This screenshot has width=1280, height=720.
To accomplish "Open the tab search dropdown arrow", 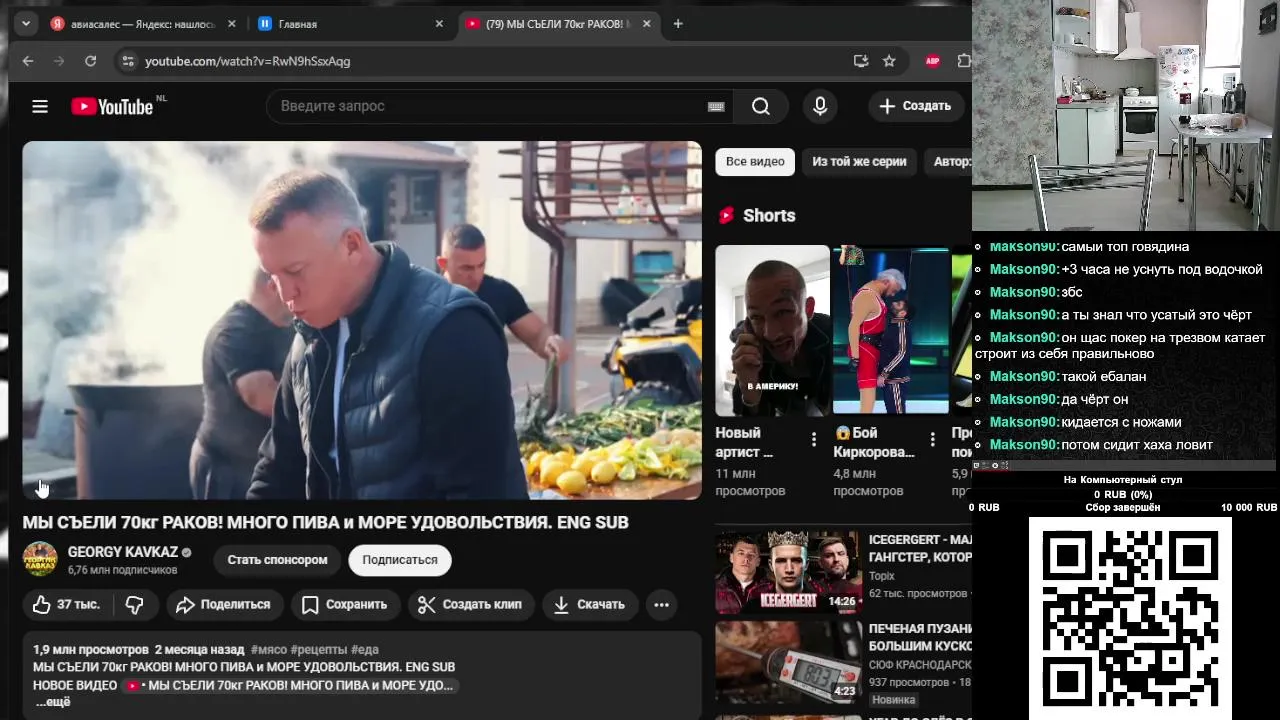I will (26, 24).
